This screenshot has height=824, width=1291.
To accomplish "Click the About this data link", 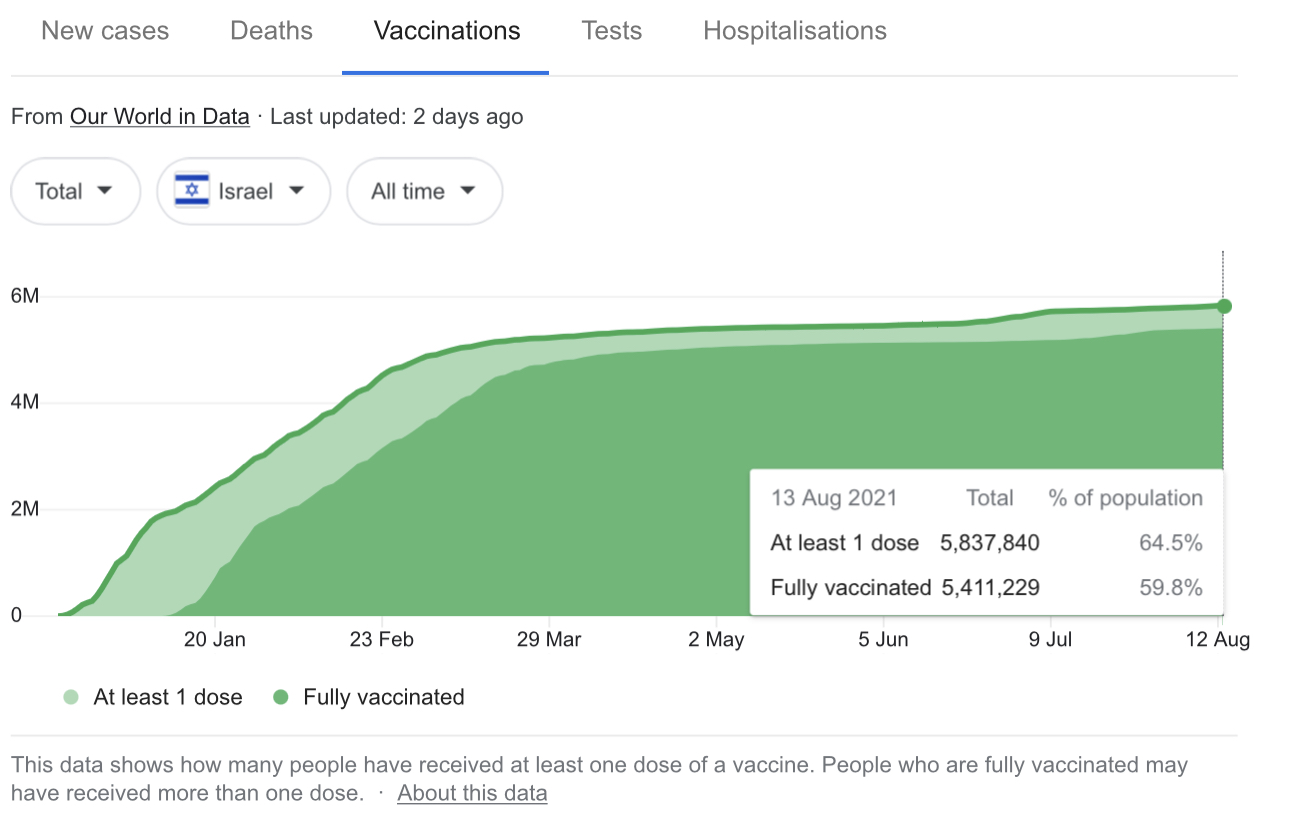I will click(x=472, y=794).
